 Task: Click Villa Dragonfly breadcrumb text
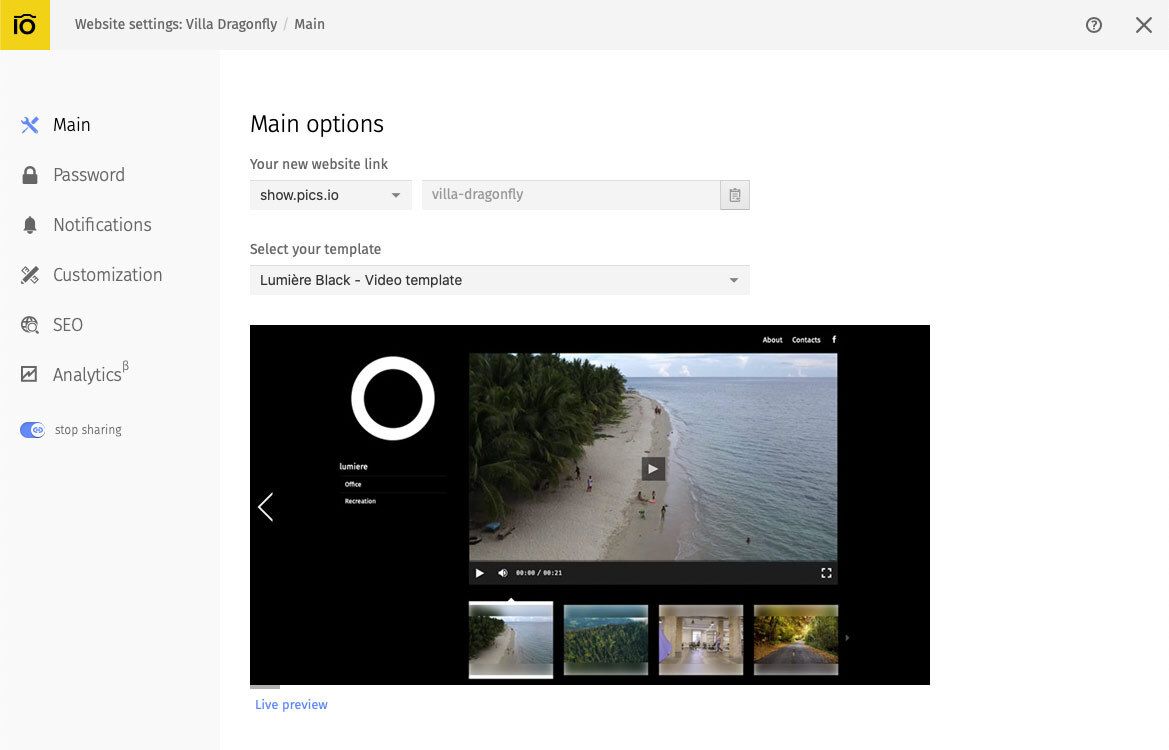coord(231,25)
